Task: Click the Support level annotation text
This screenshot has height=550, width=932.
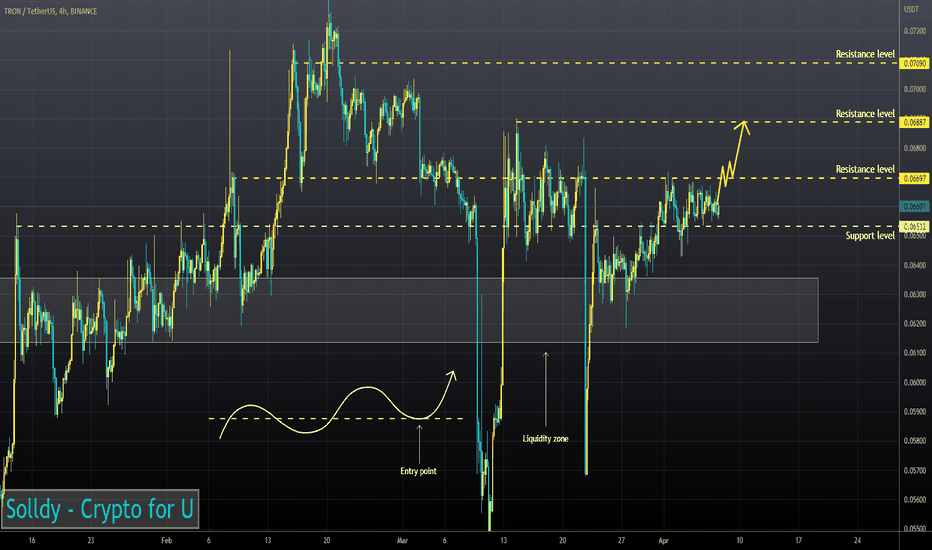Action: [870, 236]
